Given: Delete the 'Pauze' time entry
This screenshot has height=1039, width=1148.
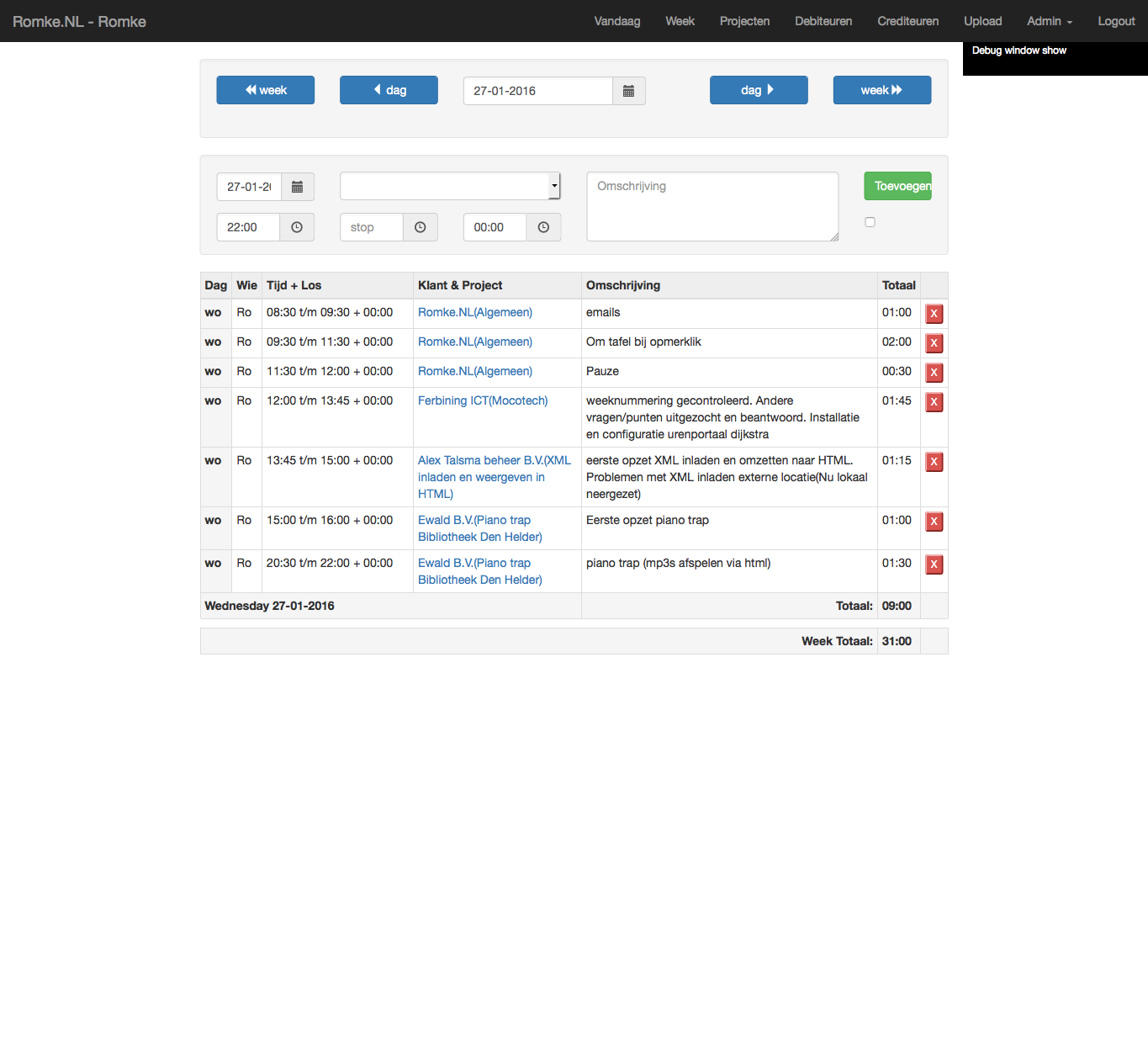Looking at the screenshot, I should pos(934,373).
